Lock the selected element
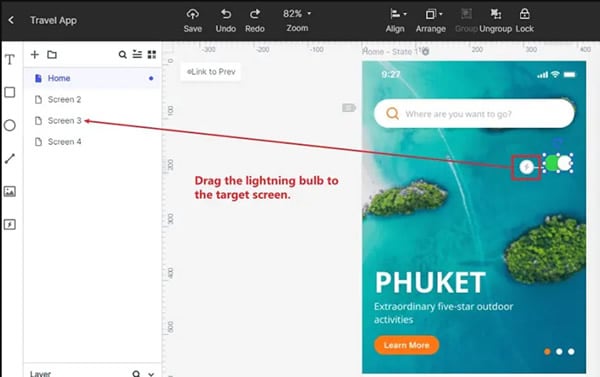The height and width of the screenshot is (377, 600). click(525, 20)
